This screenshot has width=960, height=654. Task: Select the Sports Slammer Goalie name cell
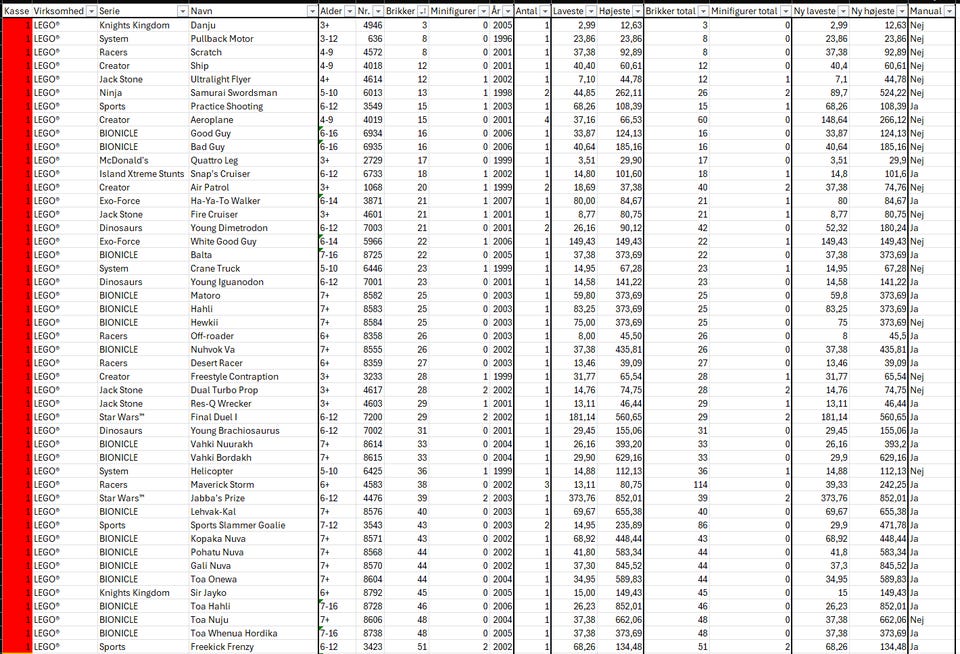tap(253, 525)
